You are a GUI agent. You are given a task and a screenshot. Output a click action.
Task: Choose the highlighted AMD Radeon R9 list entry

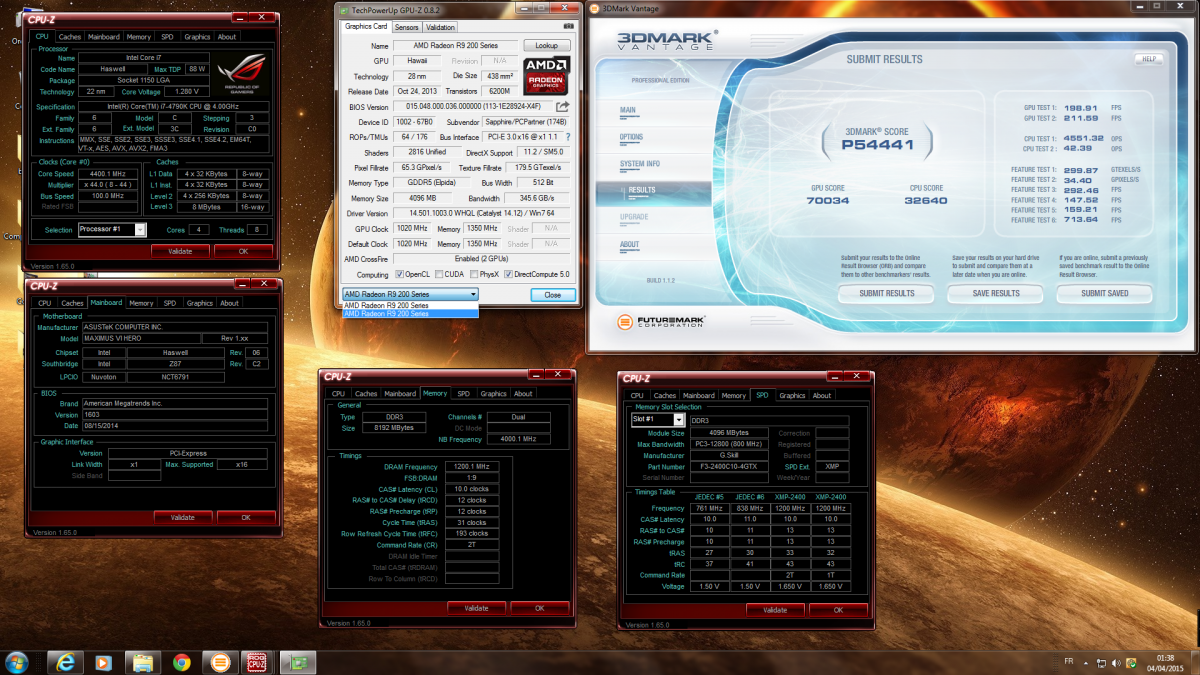coord(410,313)
